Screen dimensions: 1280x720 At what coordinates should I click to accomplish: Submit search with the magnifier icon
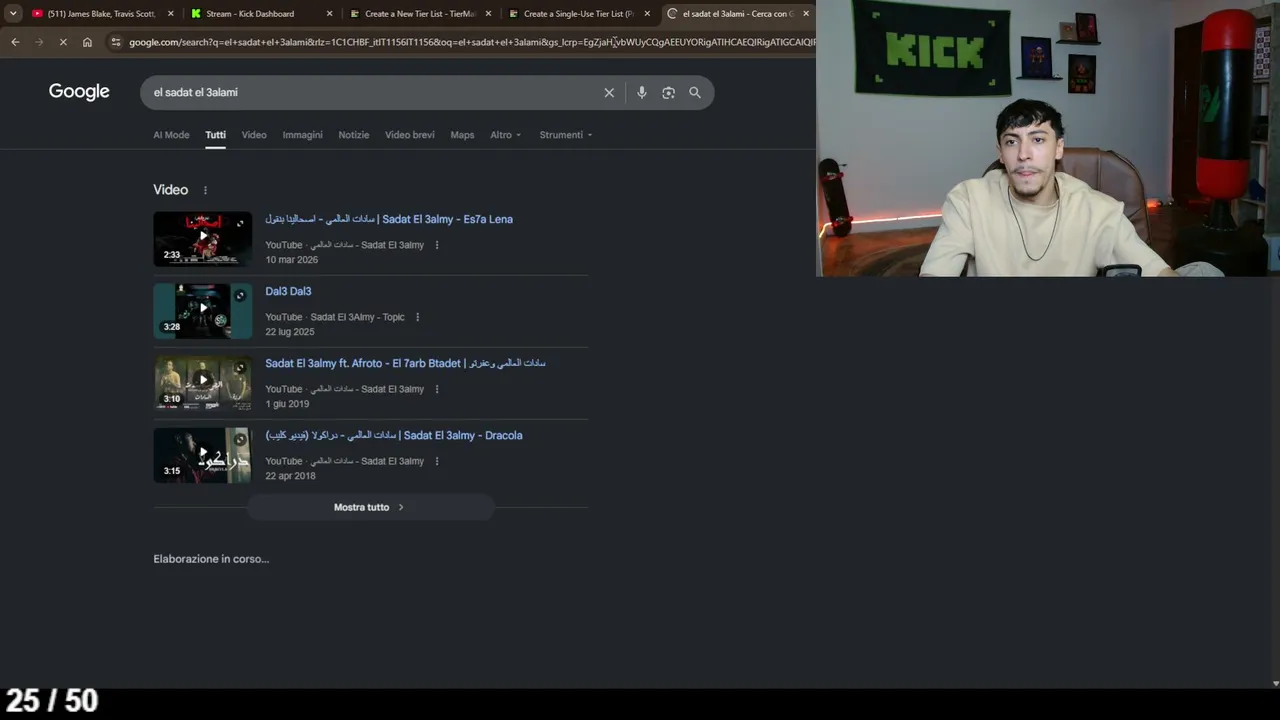[695, 93]
